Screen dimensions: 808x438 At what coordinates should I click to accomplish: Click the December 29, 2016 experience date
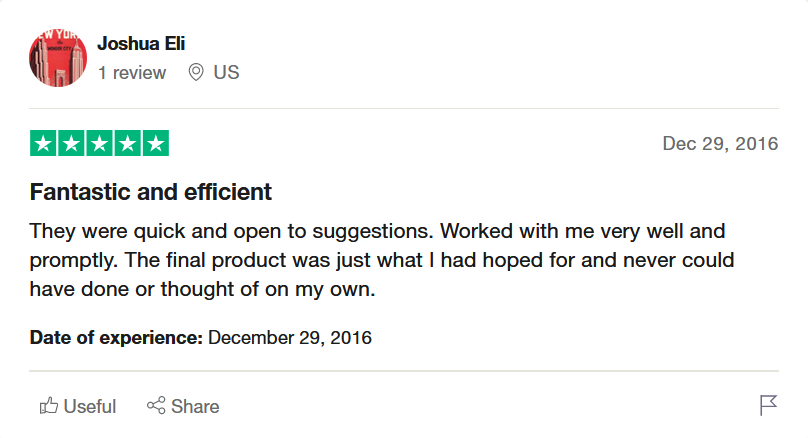(x=290, y=338)
